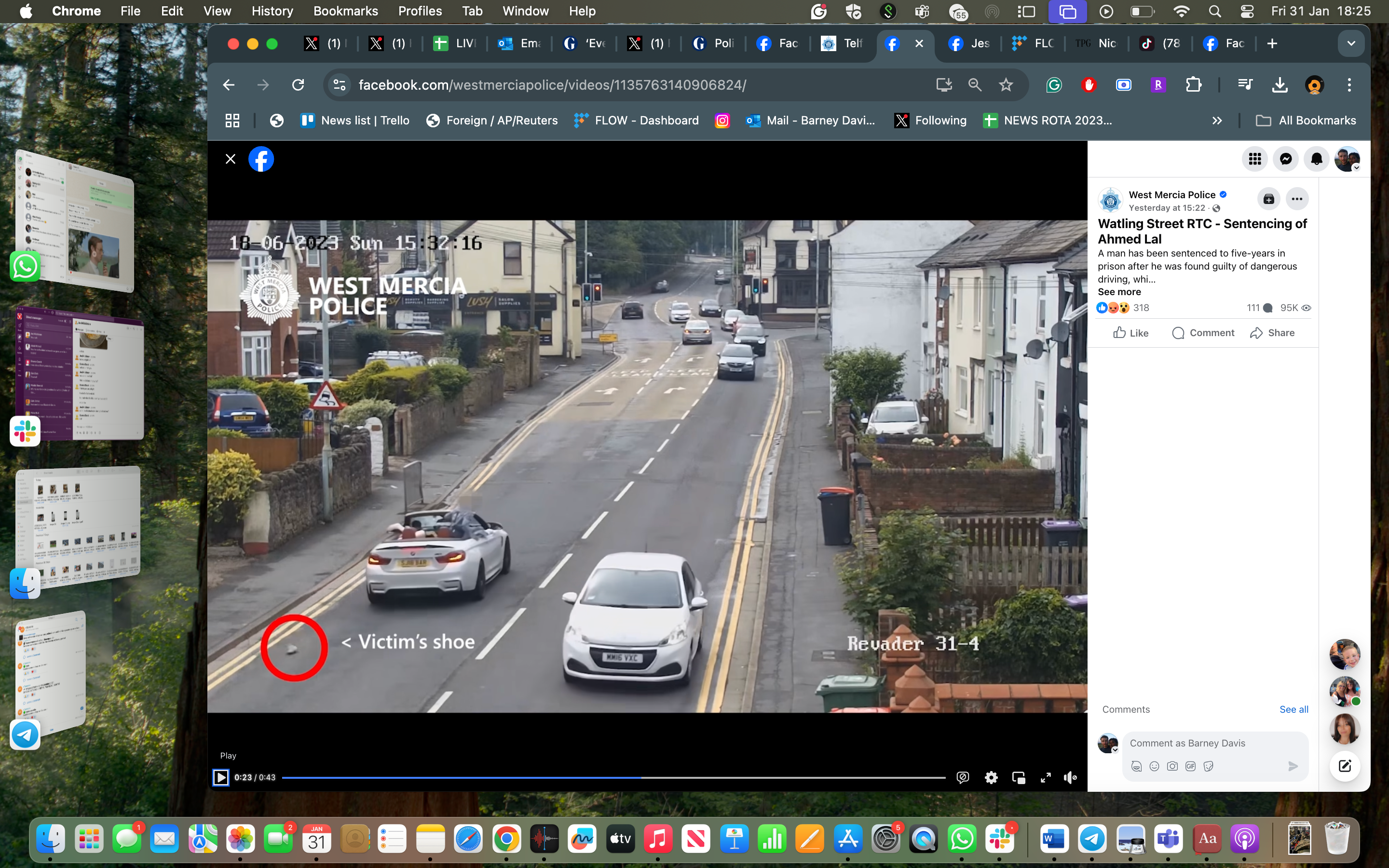This screenshot has width=1389, height=868.
Task: Add a GIF to comment
Action: click(x=1190, y=766)
